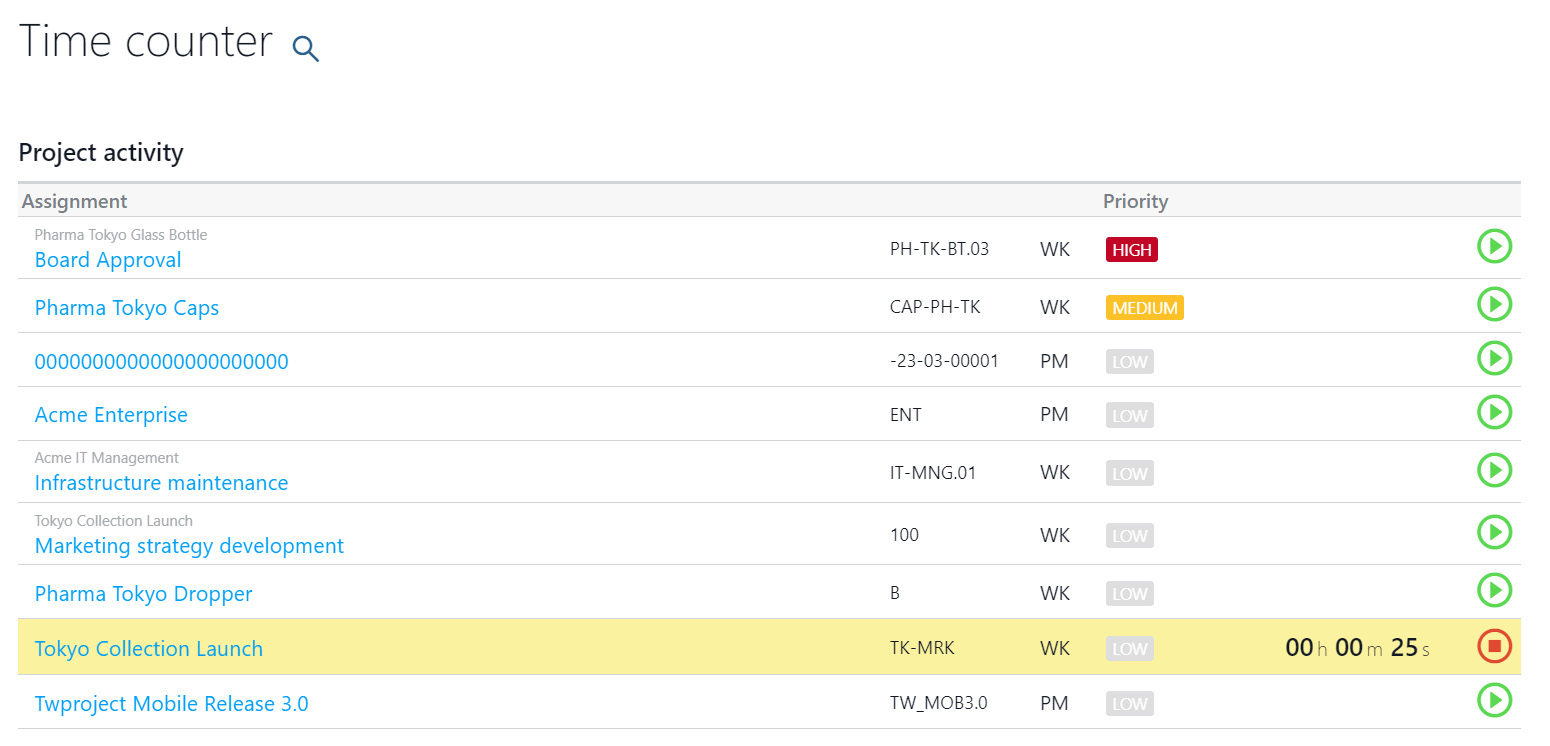Start the timer for Pharma Tokyo Dropper
This screenshot has width=1550, height=746.
(1494, 590)
